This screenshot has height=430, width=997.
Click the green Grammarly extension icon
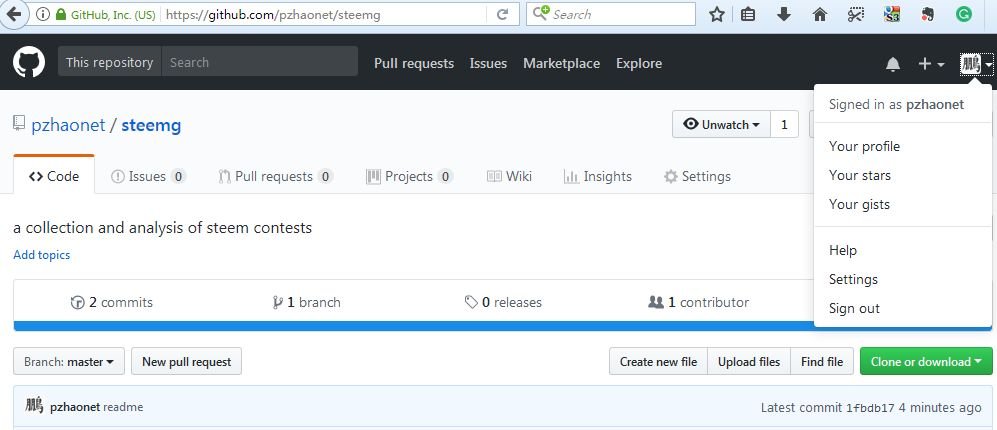click(964, 14)
